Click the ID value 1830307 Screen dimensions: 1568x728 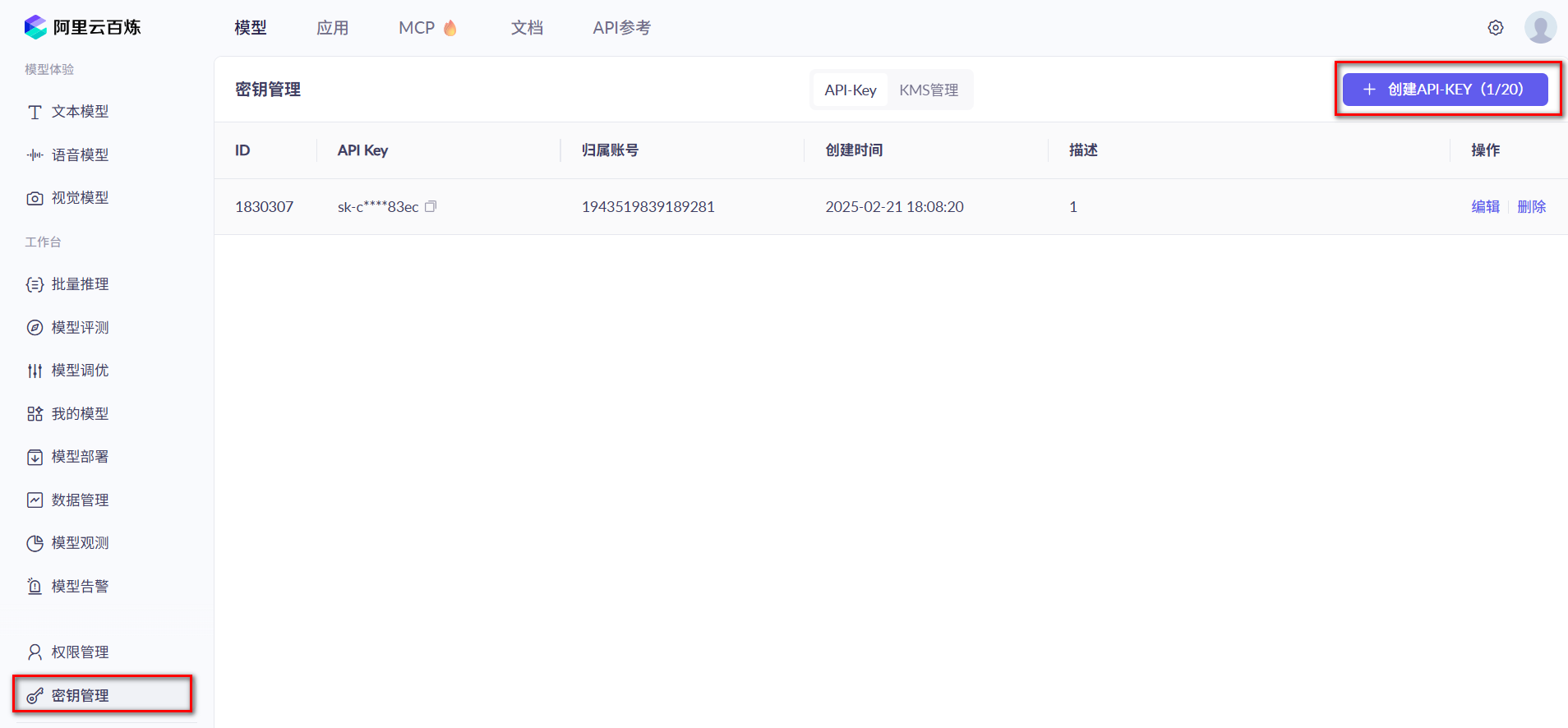pyautogui.click(x=264, y=207)
